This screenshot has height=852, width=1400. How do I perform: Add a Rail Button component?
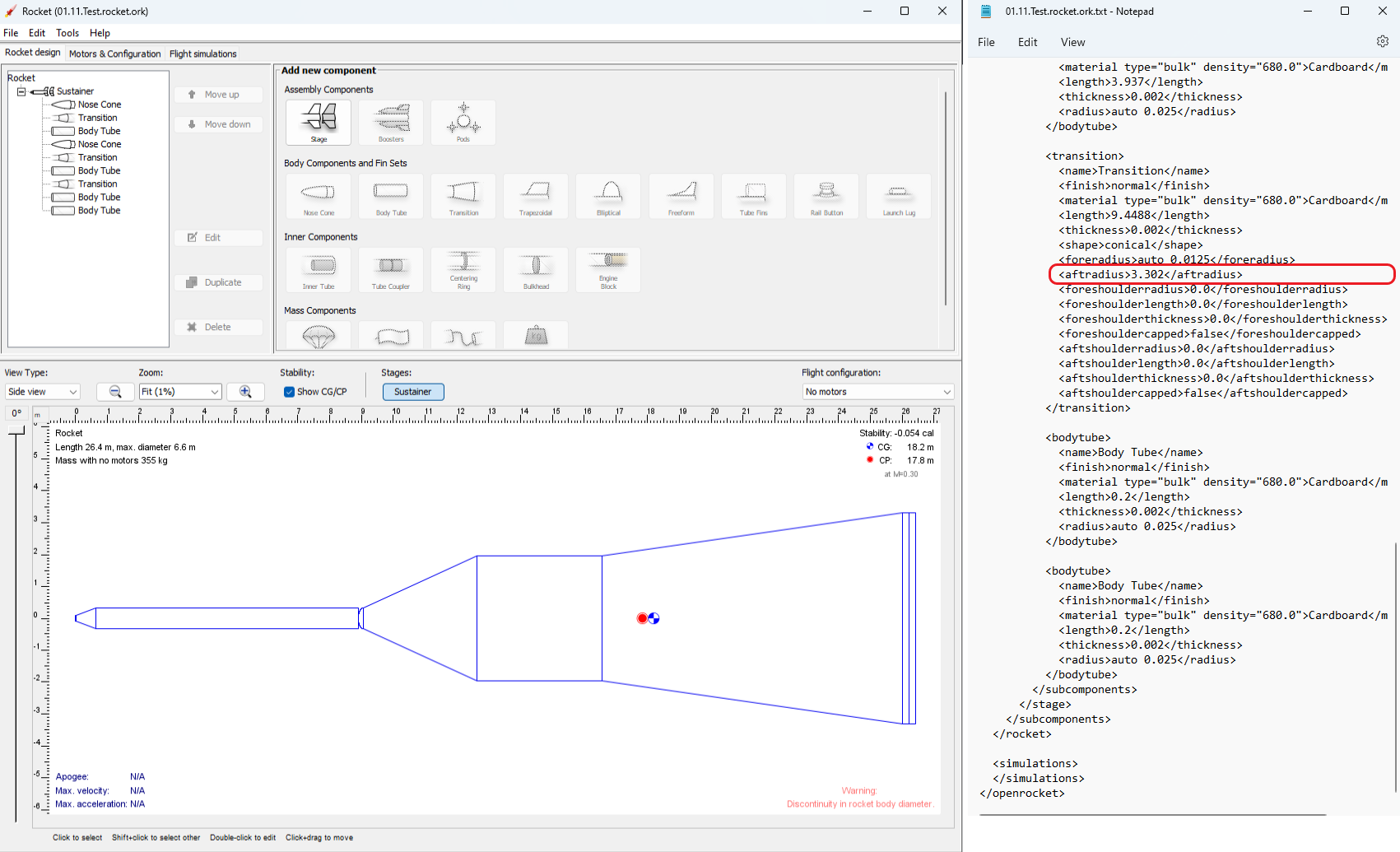click(x=826, y=196)
